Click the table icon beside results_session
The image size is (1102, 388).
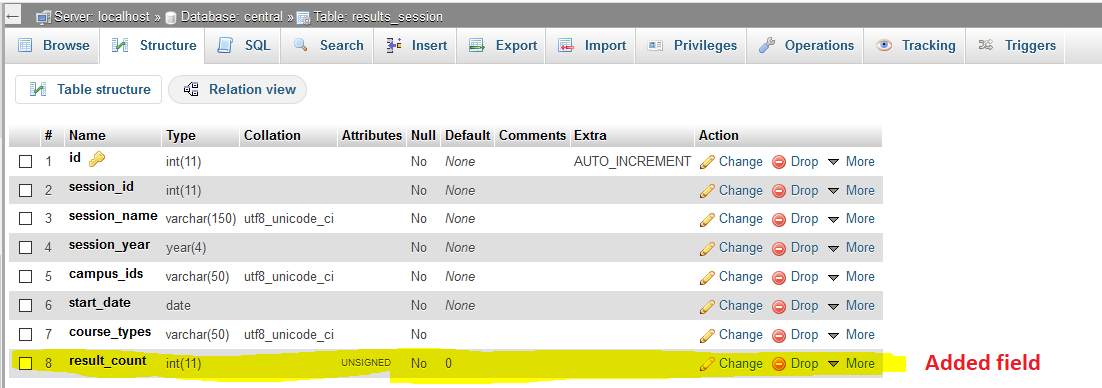pos(304,17)
